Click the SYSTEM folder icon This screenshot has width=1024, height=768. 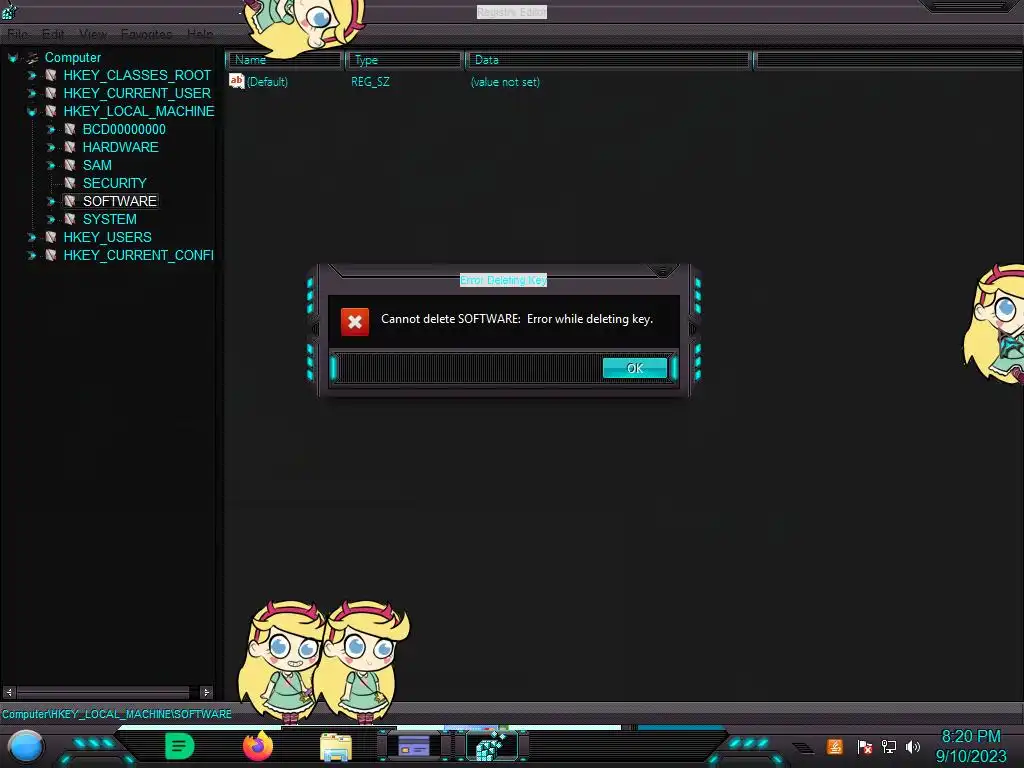(x=70, y=219)
